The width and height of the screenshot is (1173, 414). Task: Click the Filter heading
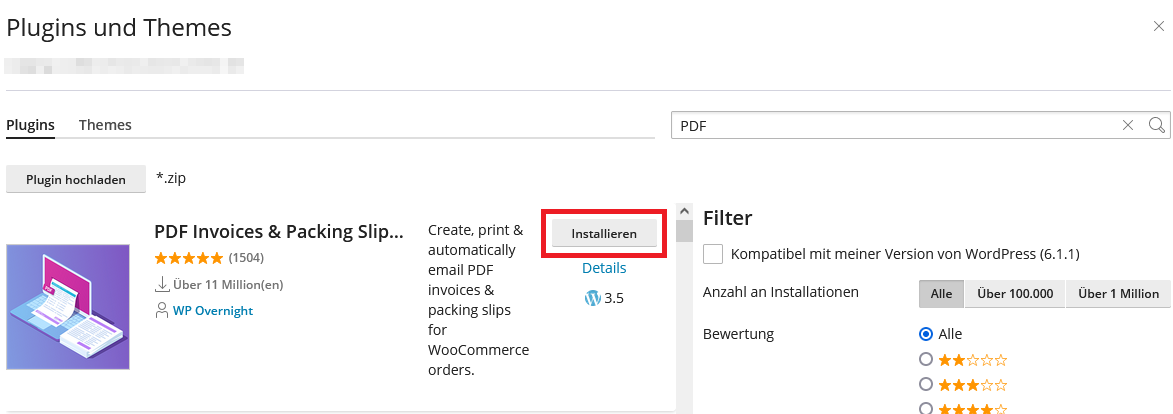pyautogui.click(x=727, y=218)
